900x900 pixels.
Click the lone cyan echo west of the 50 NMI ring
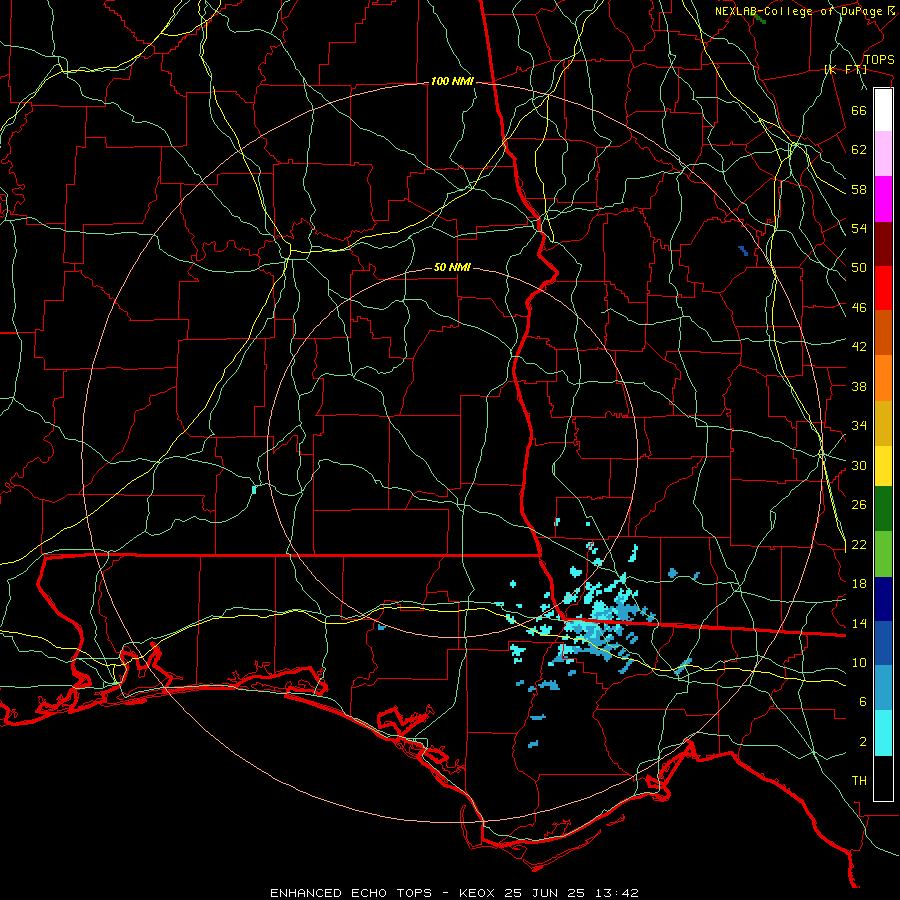(x=254, y=490)
